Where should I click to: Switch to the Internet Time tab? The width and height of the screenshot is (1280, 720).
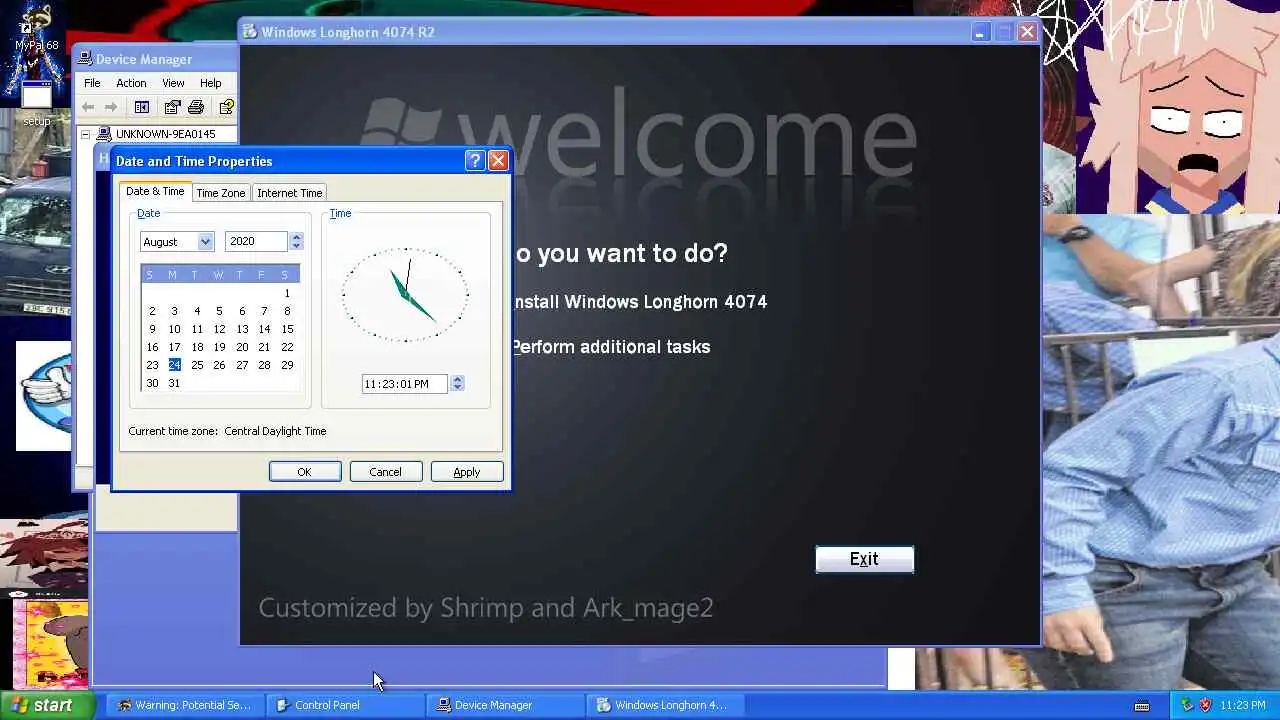289,193
